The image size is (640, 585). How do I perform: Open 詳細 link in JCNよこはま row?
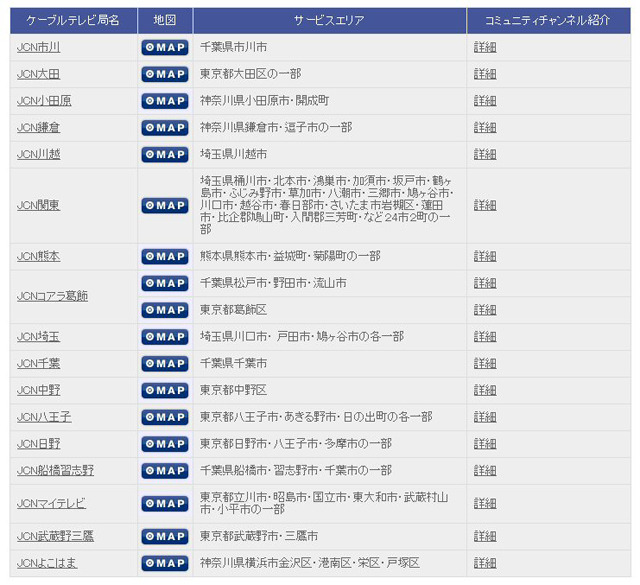[485, 563]
